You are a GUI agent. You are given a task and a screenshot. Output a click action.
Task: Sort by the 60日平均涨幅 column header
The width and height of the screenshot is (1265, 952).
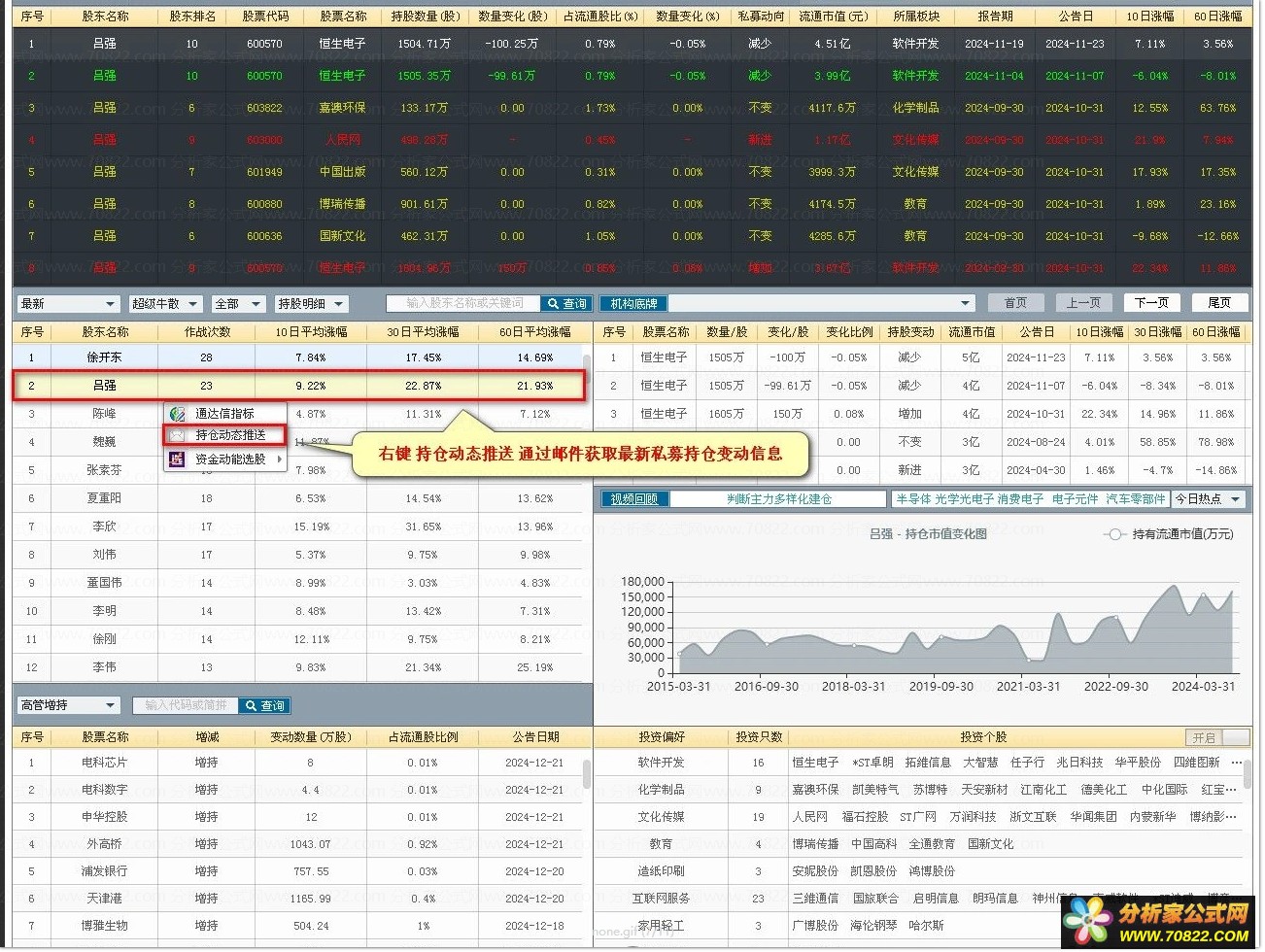(535, 332)
